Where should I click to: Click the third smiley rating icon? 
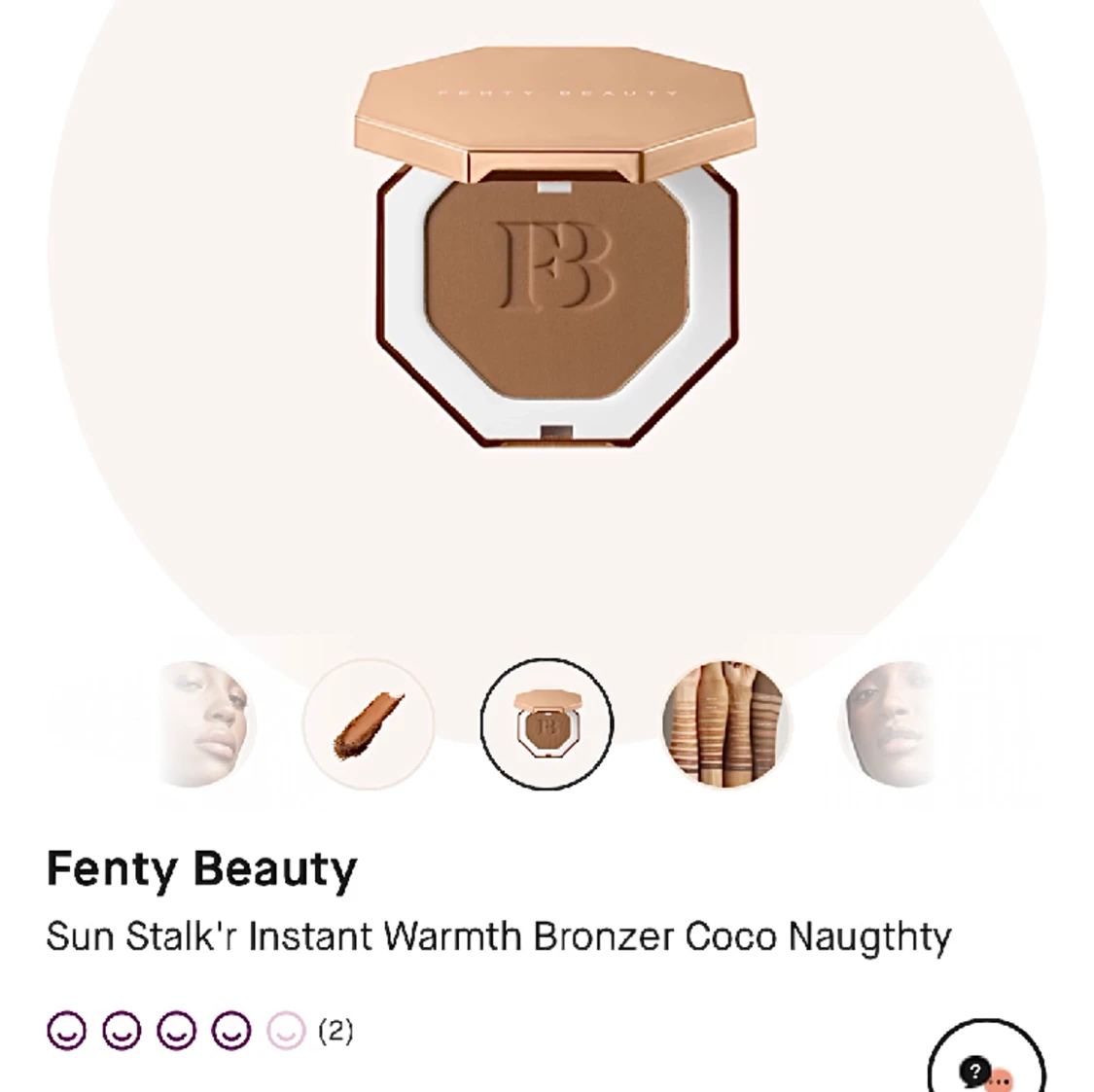(177, 1031)
